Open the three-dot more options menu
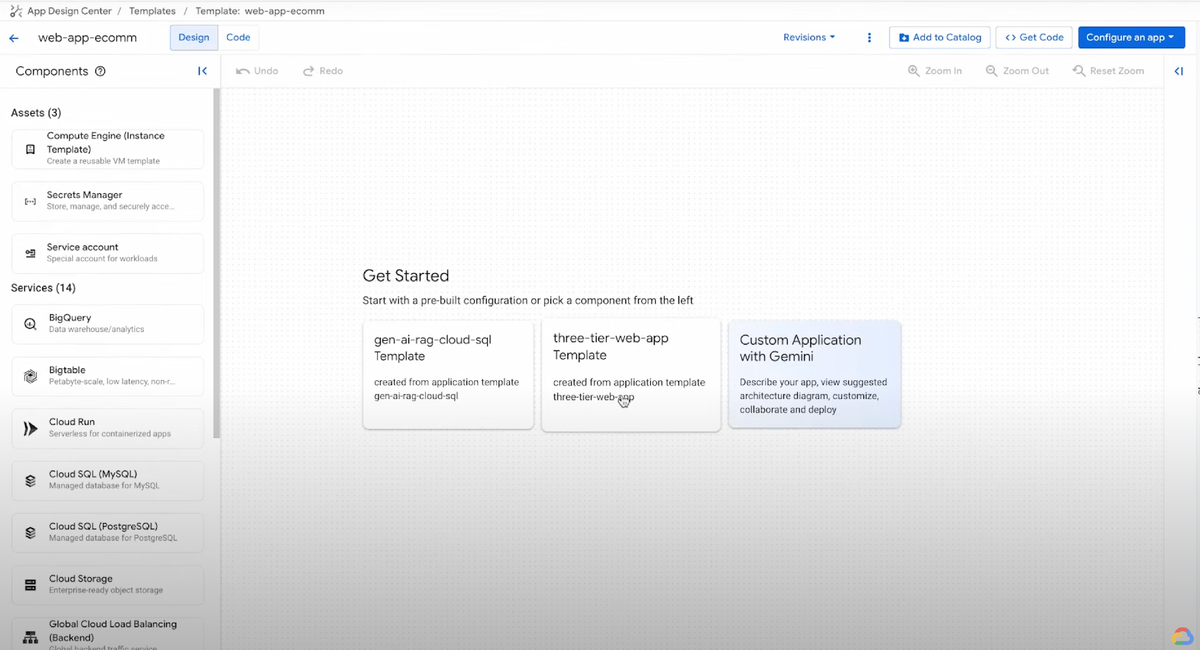Image resolution: width=1200 pixels, height=650 pixels. pyautogui.click(x=869, y=38)
